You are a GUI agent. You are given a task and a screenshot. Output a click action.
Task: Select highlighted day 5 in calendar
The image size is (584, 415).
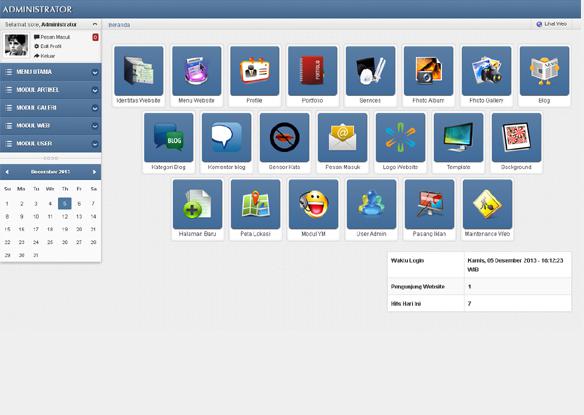point(65,203)
